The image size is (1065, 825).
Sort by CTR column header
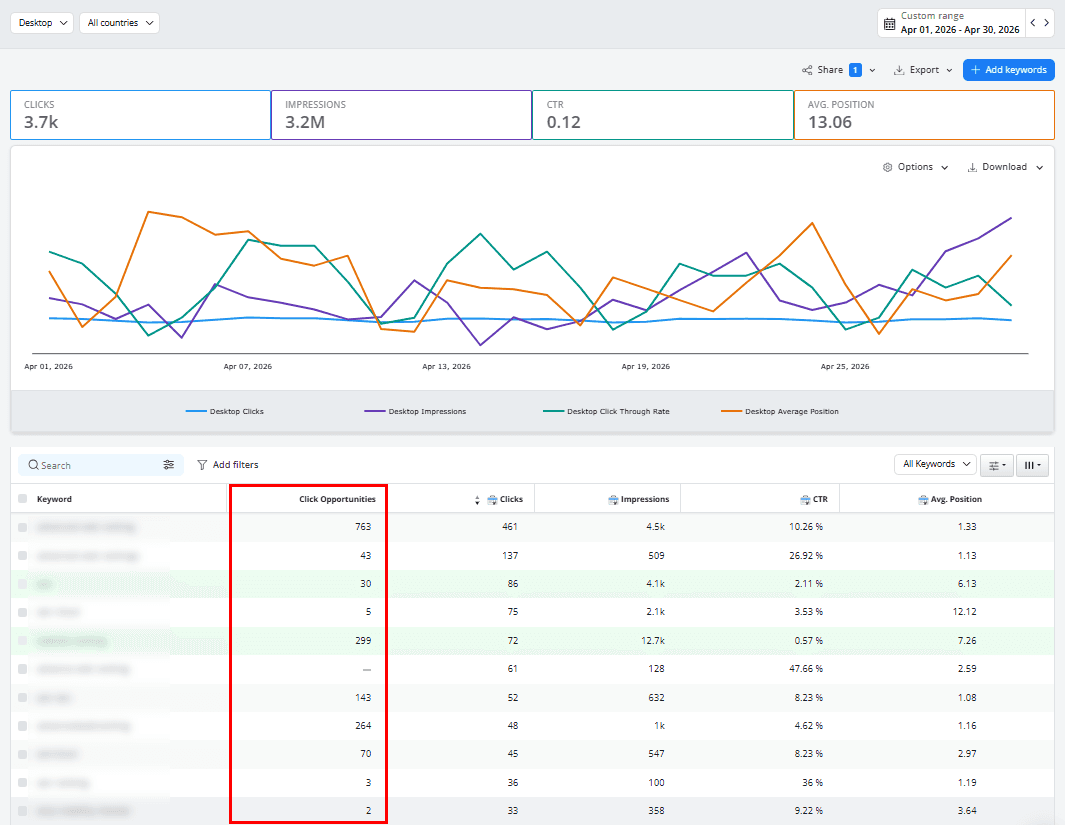coord(820,499)
